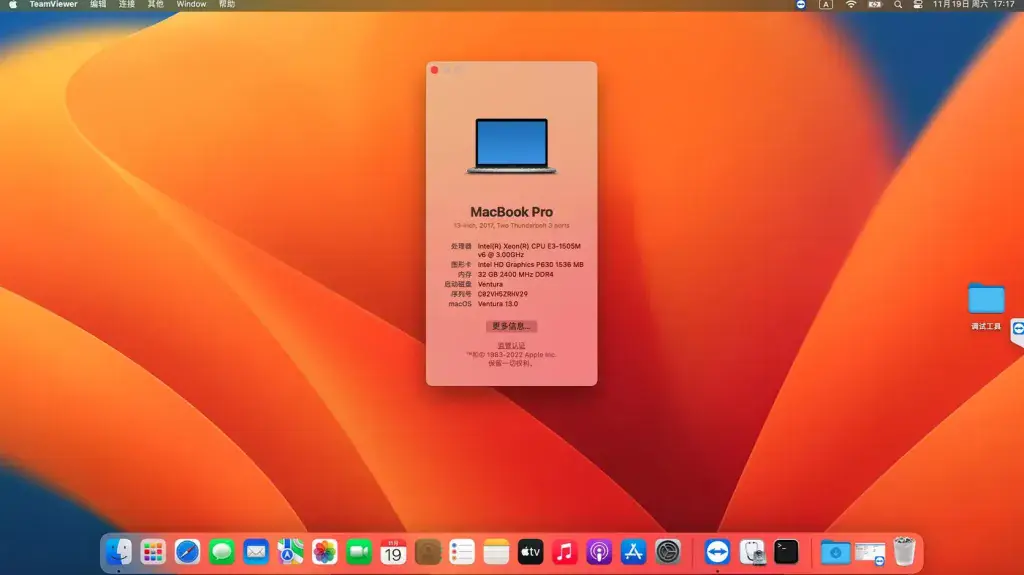Open the Wi-Fi status menu
1024x575 pixels.
pos(850,5)
